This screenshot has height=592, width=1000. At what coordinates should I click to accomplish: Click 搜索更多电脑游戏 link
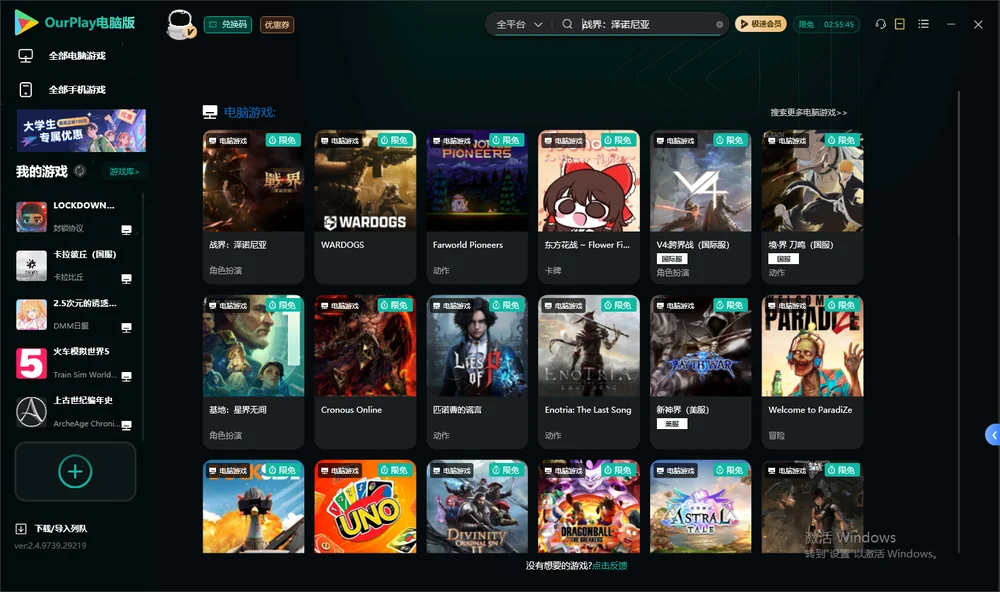[x=808, y=112]
